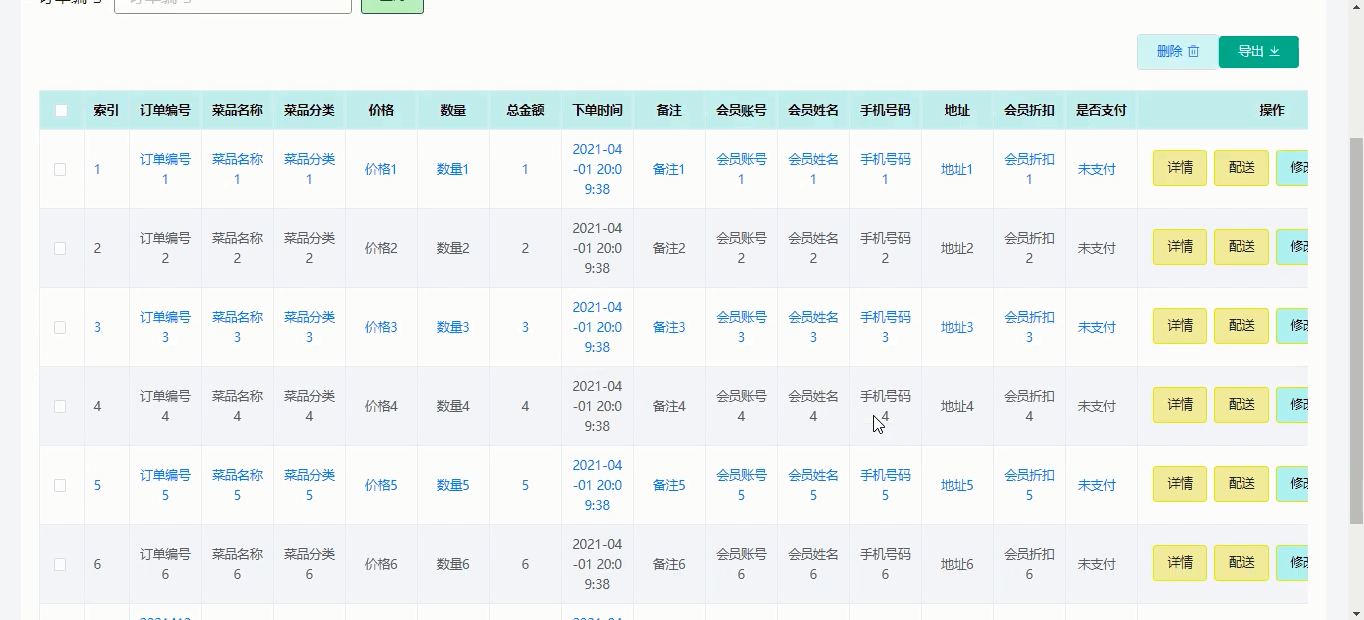The width and height of the screenshot is (1364, 620).
Task: Click the page vertical scrollbar
Action: click(1356, 330)
